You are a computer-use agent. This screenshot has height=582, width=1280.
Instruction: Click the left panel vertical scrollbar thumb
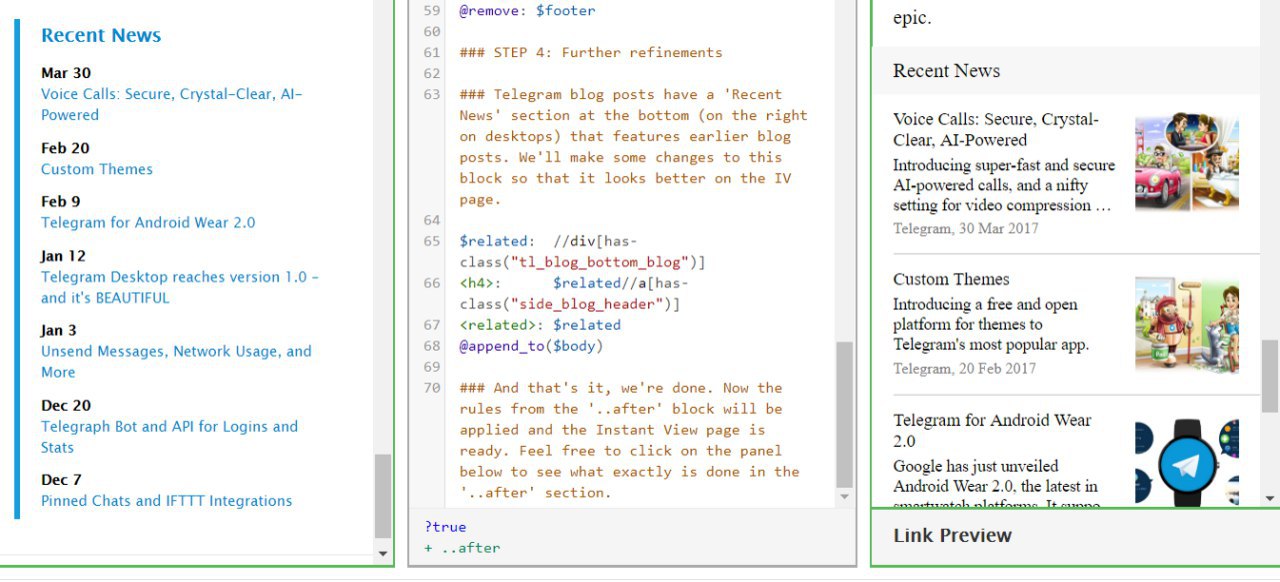pyautogui.click(x=382, y=496)
